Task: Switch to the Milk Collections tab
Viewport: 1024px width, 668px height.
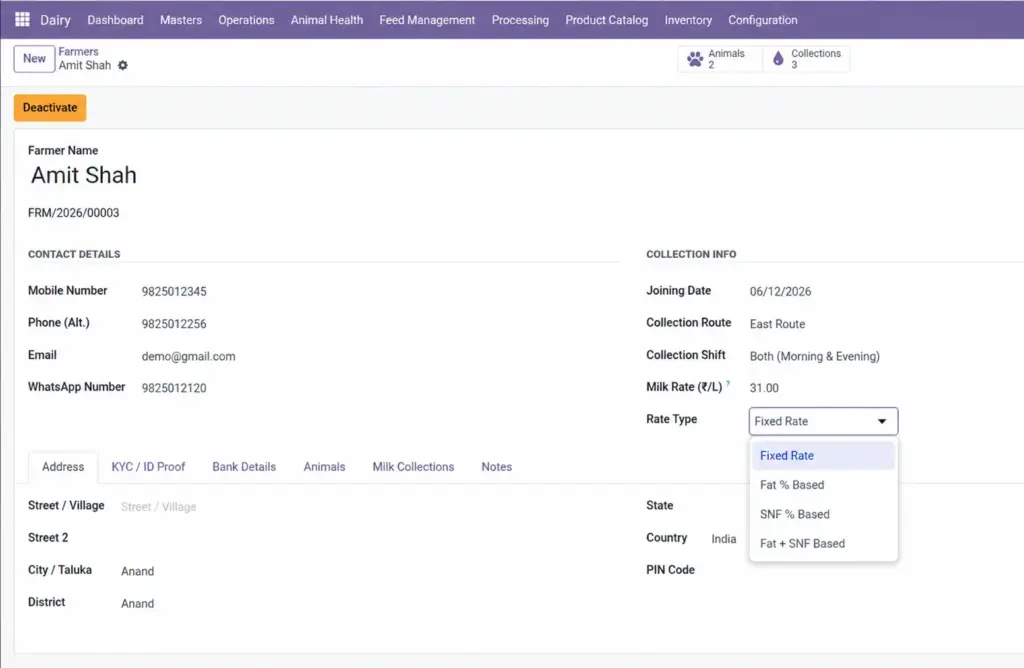Action: click(x=413, y=467)
